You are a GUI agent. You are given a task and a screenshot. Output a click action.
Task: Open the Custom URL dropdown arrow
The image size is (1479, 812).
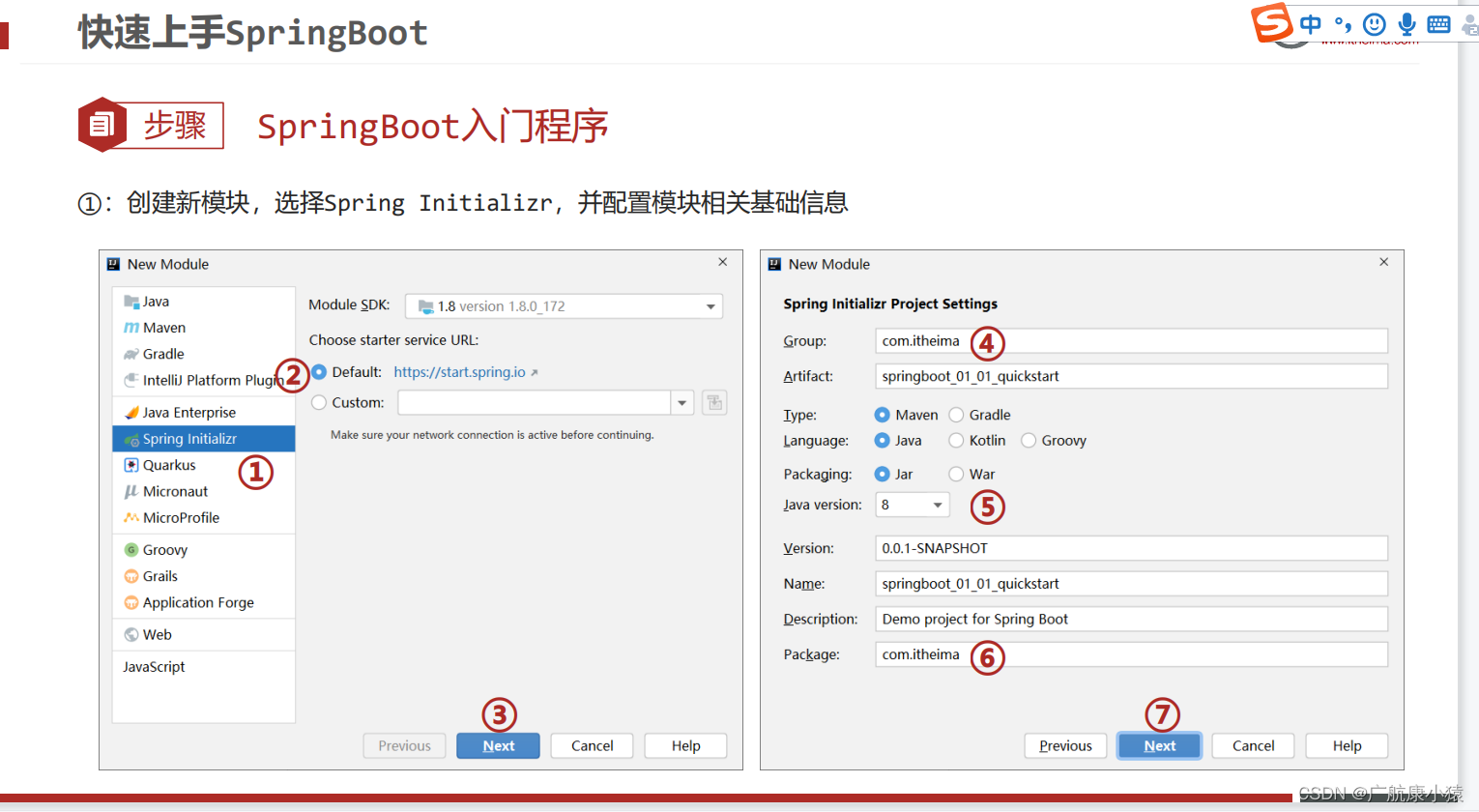(682, 402)
